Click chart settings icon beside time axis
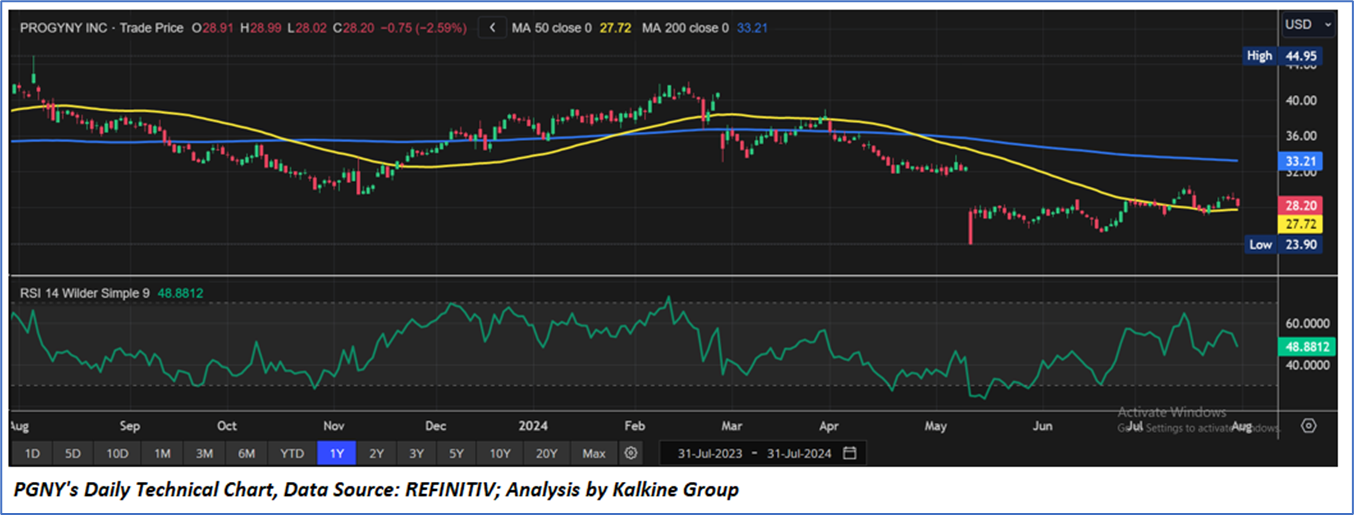 pyautogui.click(x=1308, y=426)
